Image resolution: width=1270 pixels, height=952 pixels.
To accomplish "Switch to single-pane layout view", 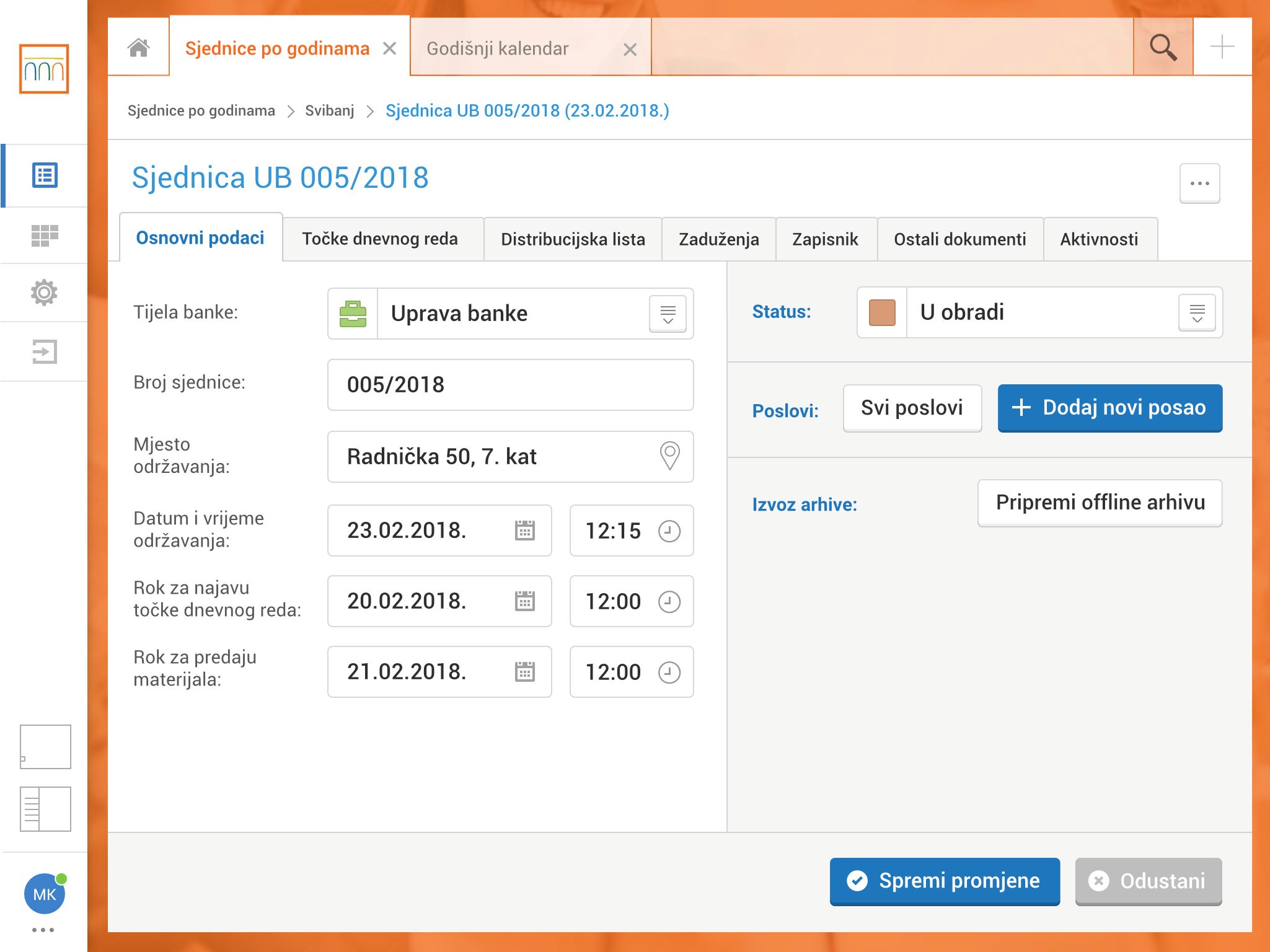I will coord(45,746).
